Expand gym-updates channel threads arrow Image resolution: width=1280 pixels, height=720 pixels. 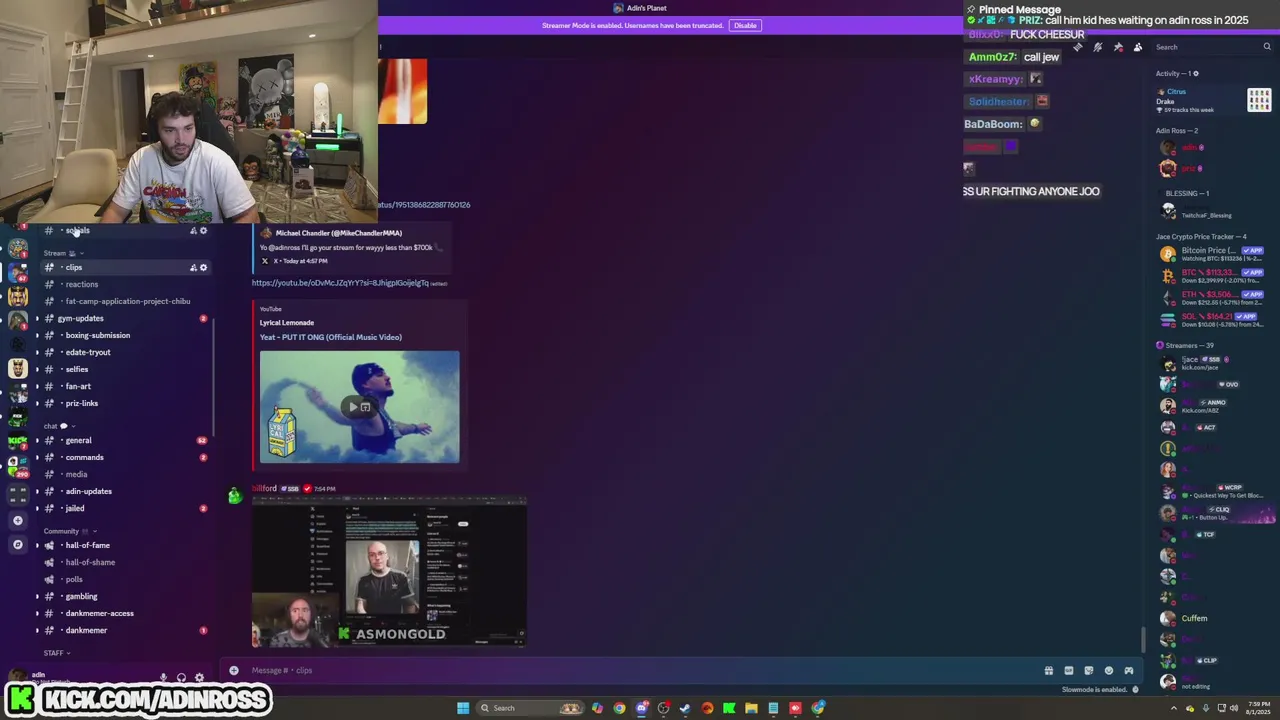coord(37,318)
